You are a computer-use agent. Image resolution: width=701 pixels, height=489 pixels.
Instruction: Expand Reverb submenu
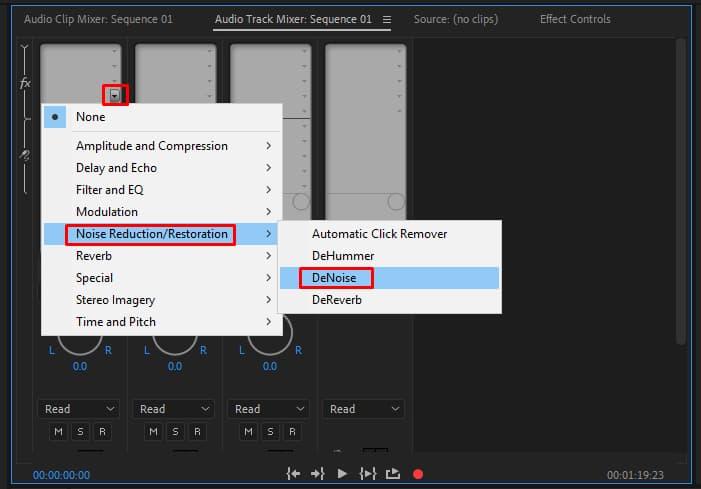162,256
